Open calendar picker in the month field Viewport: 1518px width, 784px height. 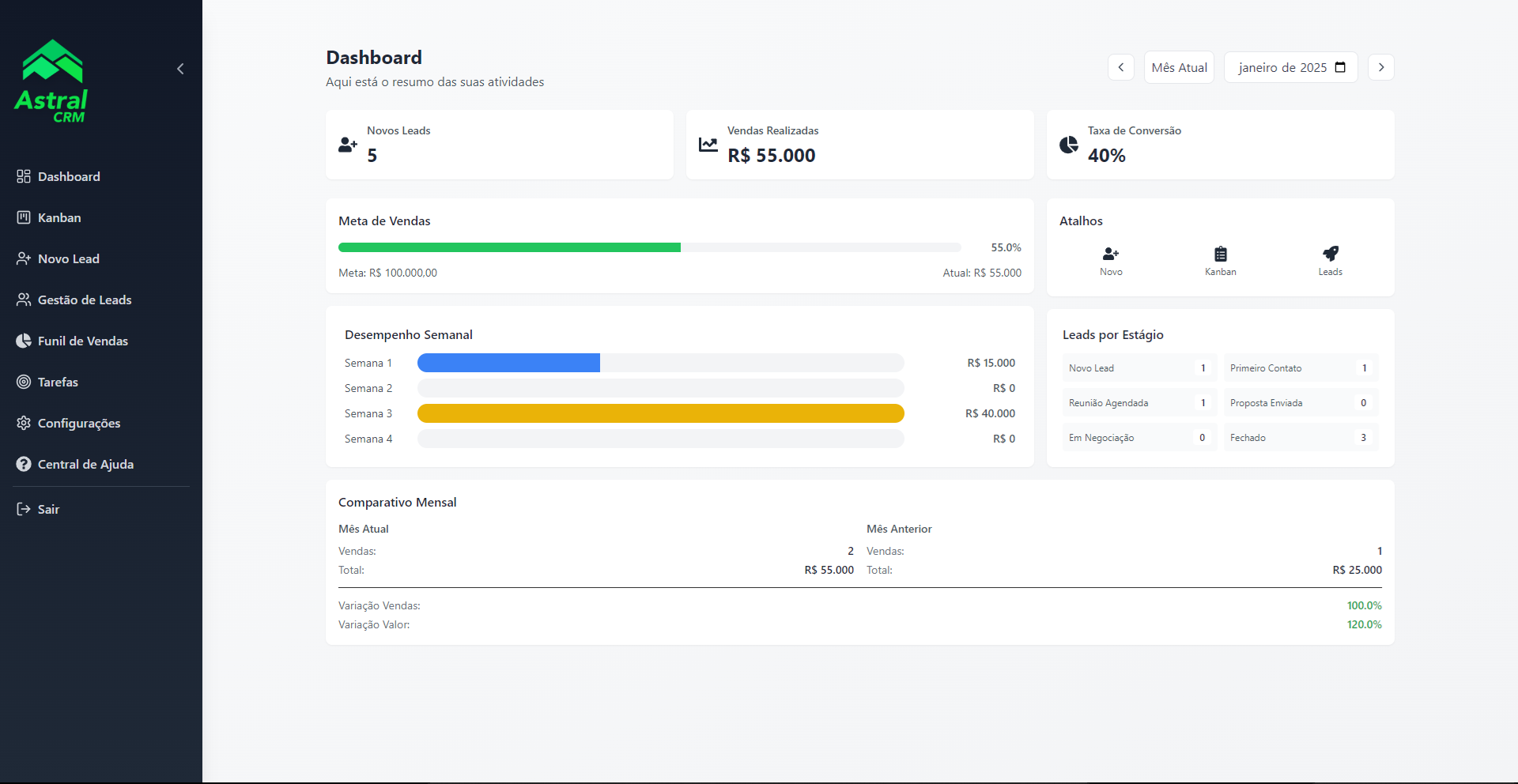[x=1340, y=67]
